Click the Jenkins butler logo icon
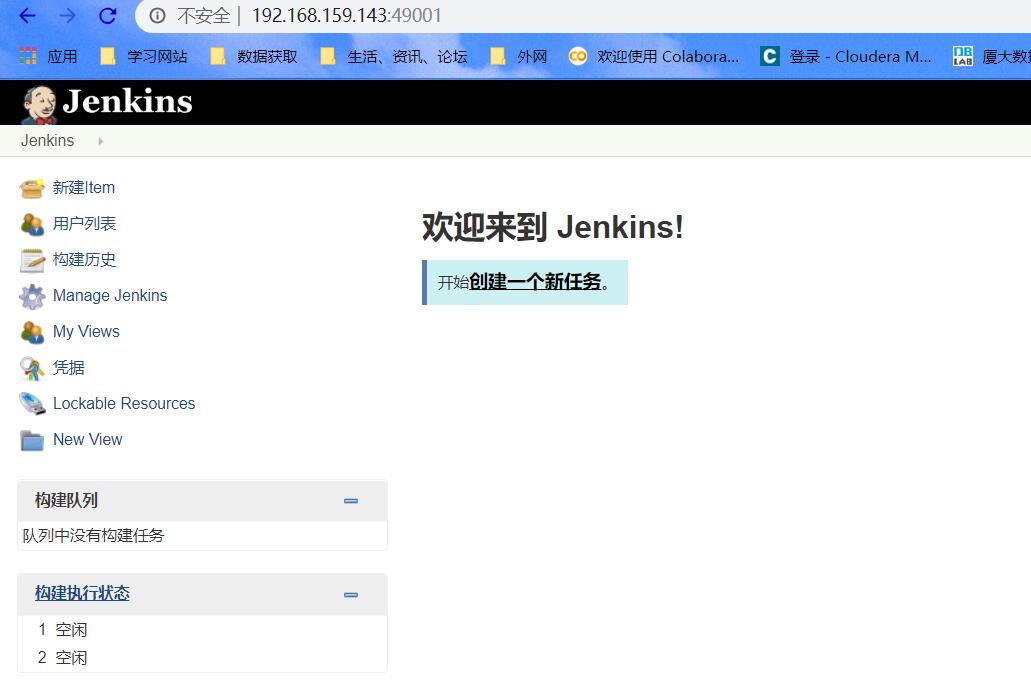This screenshot has width=1031, height=693. click(39, 104)
